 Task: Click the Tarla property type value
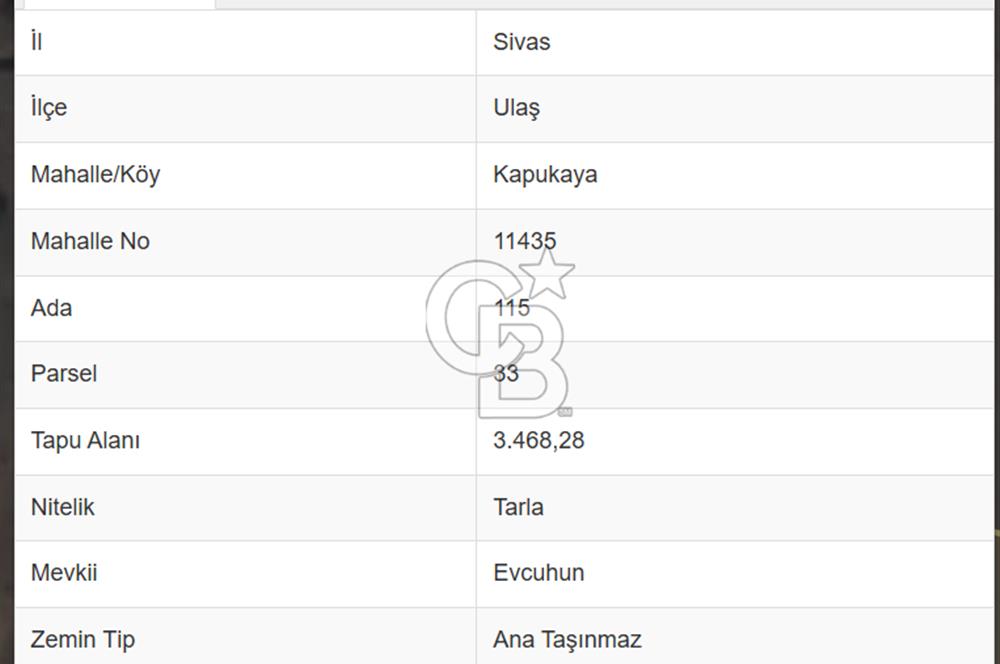[518, 507]
